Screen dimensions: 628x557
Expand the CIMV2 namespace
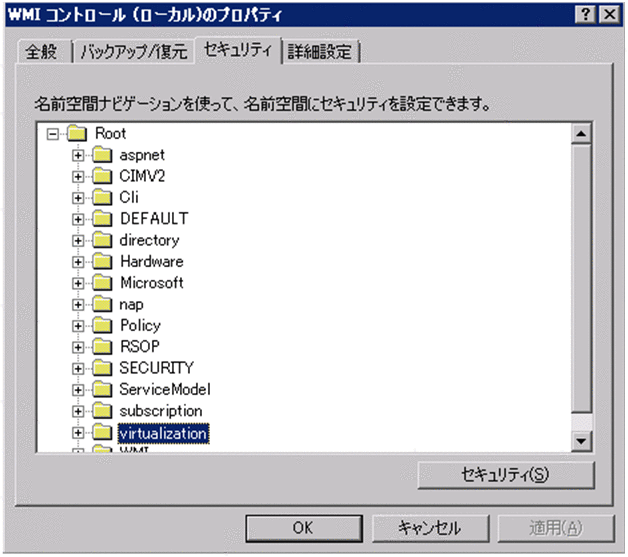78,177
